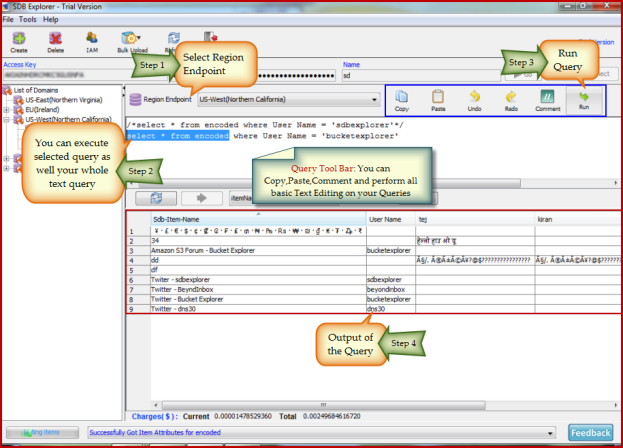The width and height of the screenshot is (623, 448).
Task: Click the 'beyondinbox' User Name cell
Action: coord(391,290)
